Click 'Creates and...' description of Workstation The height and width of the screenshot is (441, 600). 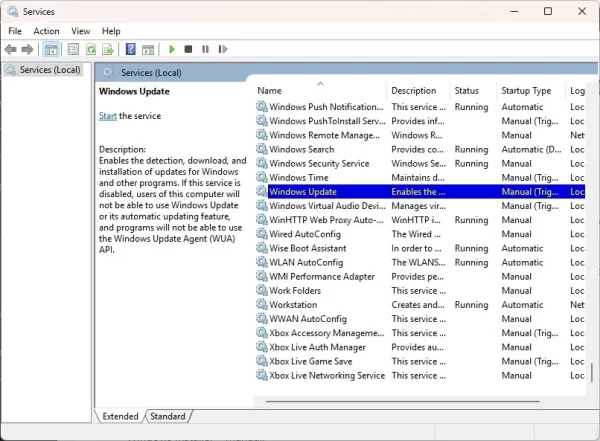pos(418,305)
